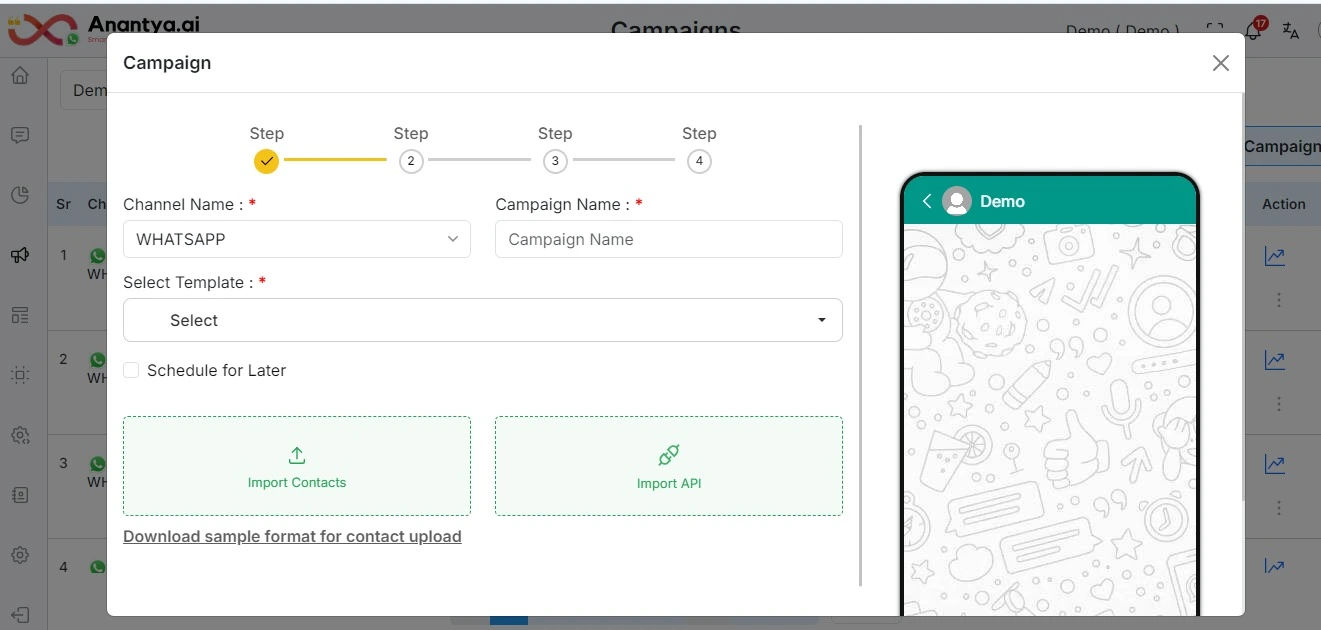Screen dimensions: 1321x630
Task: Expand the Channel Name WHATSAPP dropdown
Action: (297, 239)
